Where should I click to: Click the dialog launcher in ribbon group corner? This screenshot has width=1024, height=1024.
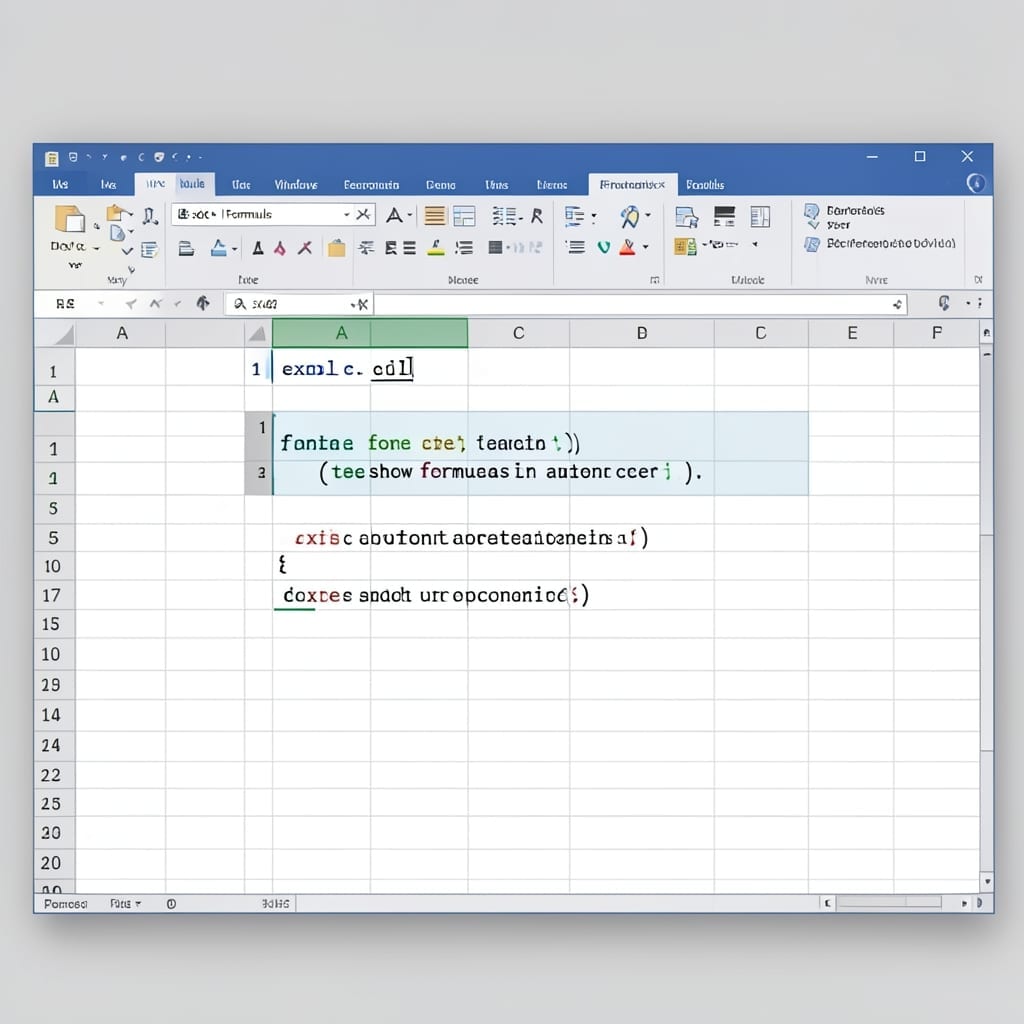pos(654,280)
